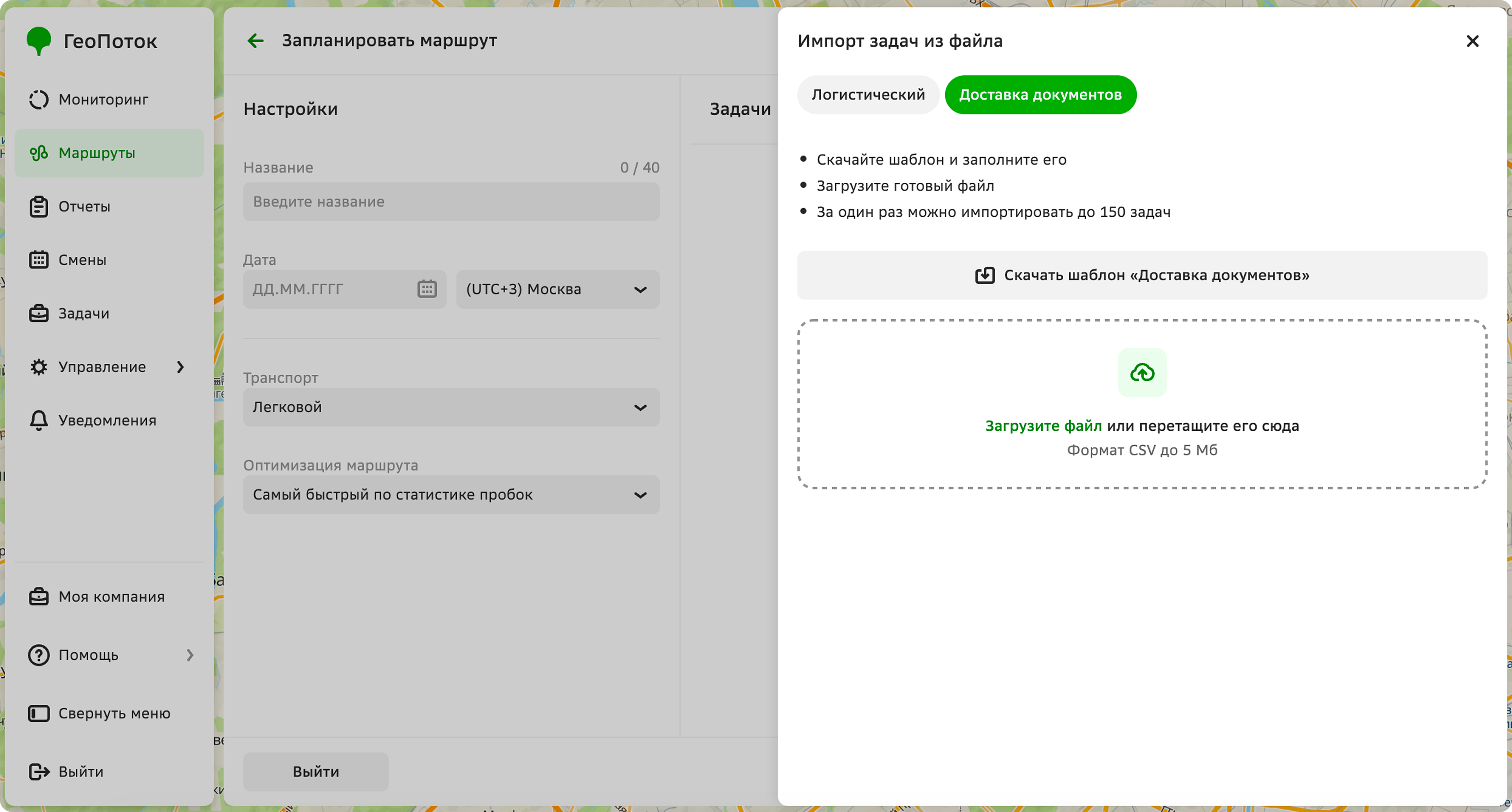Click the grey Выйти button below settings

coord(316,771)
